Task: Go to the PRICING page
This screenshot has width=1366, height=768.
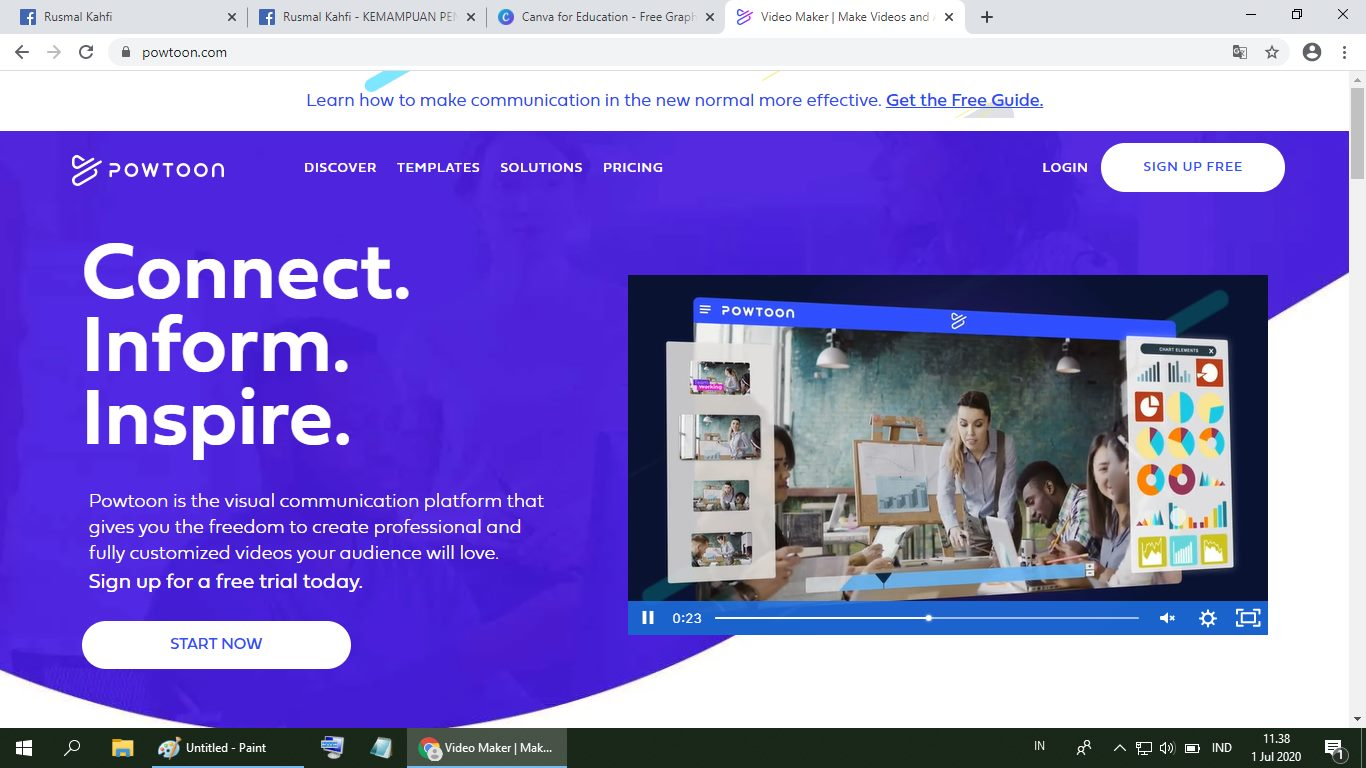Action: [633, 168]
